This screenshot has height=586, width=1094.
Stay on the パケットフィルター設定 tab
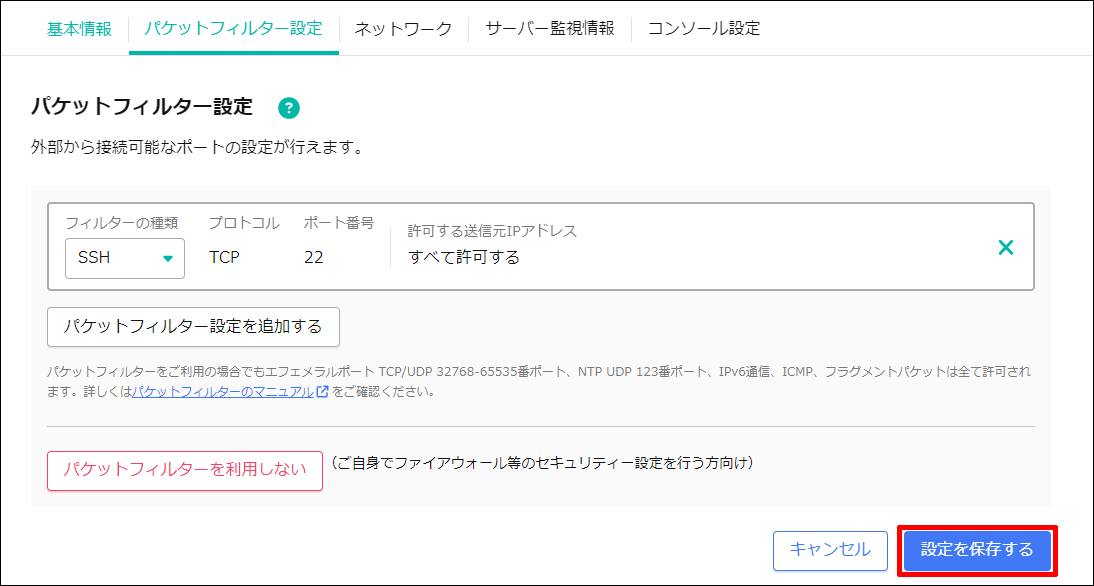pyautogui.click(x=232, y=30)
